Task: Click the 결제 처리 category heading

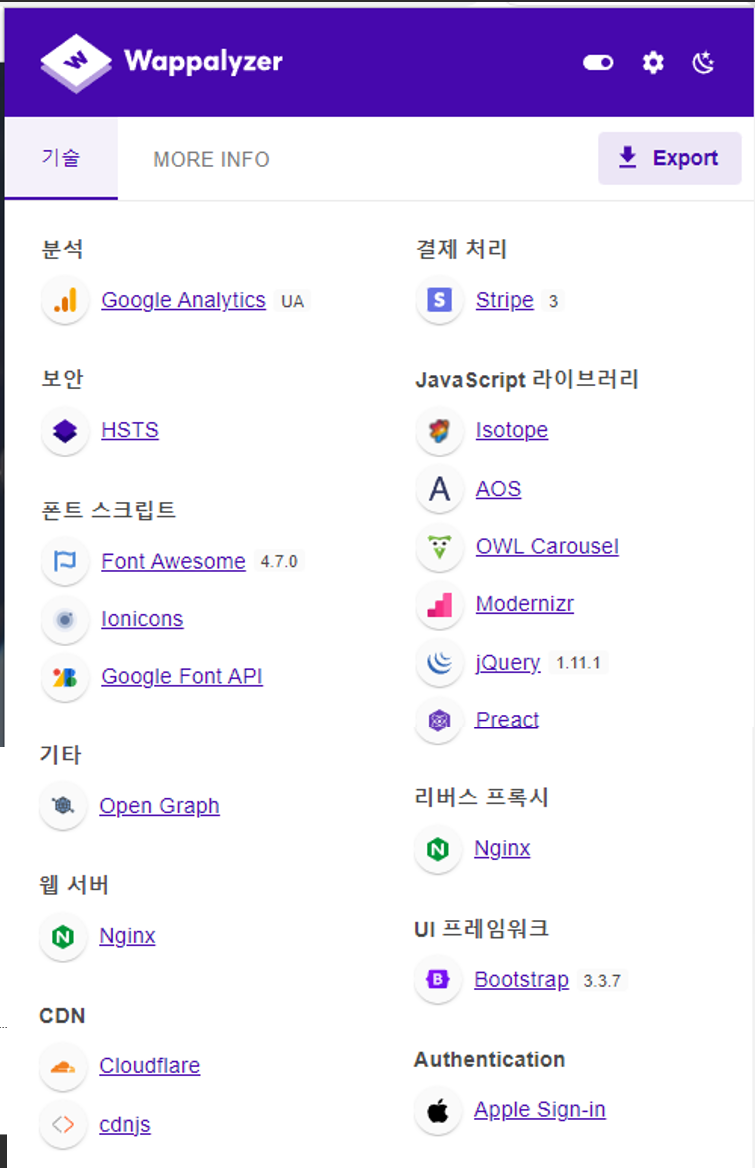Action: [461, 249]
